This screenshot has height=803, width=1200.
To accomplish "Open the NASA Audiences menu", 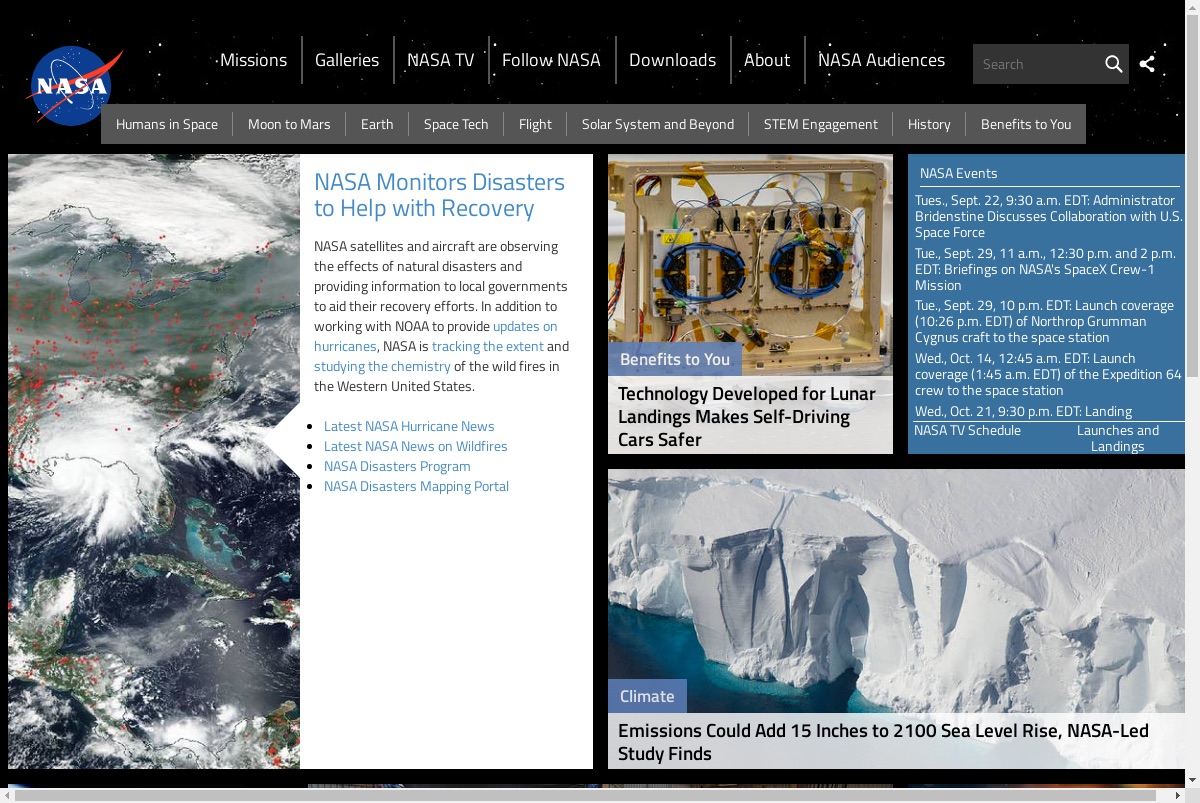I will tap(881, 60).
